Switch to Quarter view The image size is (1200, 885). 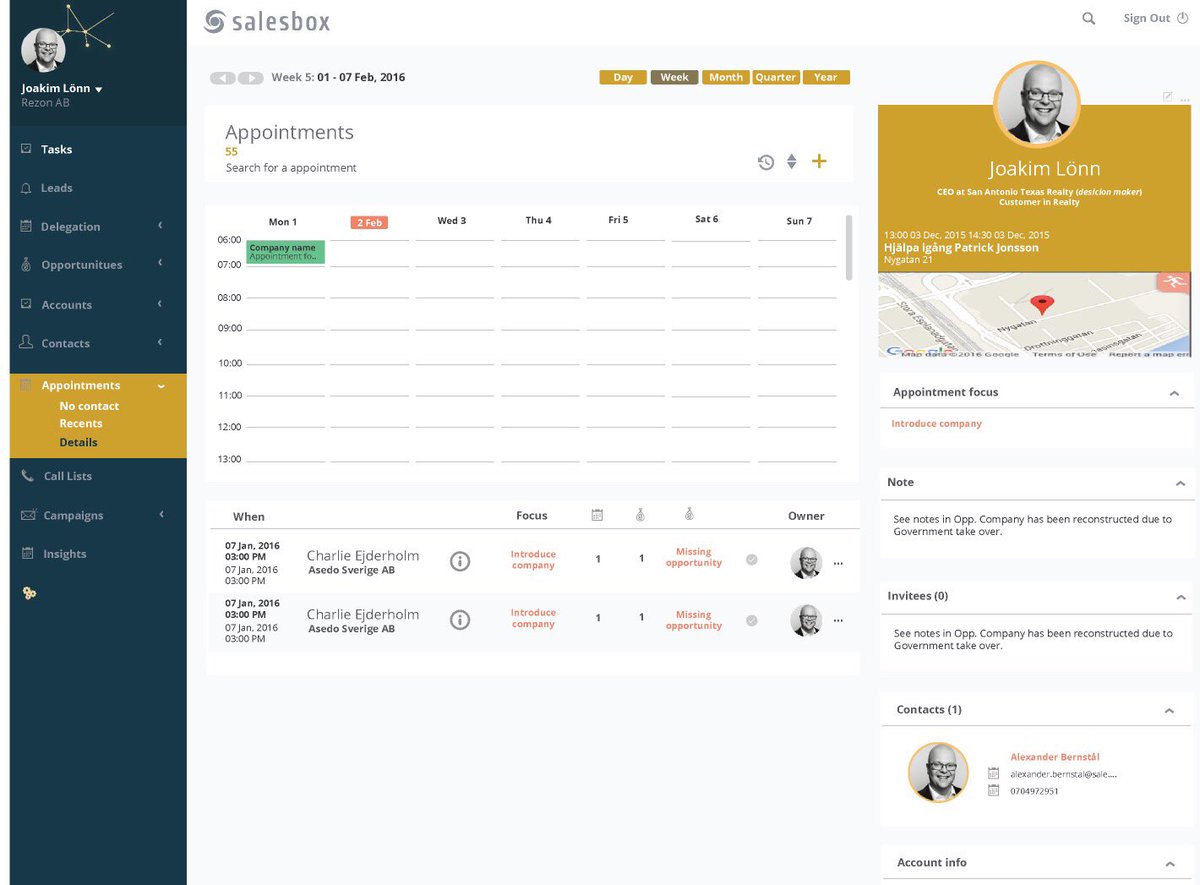point(776,77)
